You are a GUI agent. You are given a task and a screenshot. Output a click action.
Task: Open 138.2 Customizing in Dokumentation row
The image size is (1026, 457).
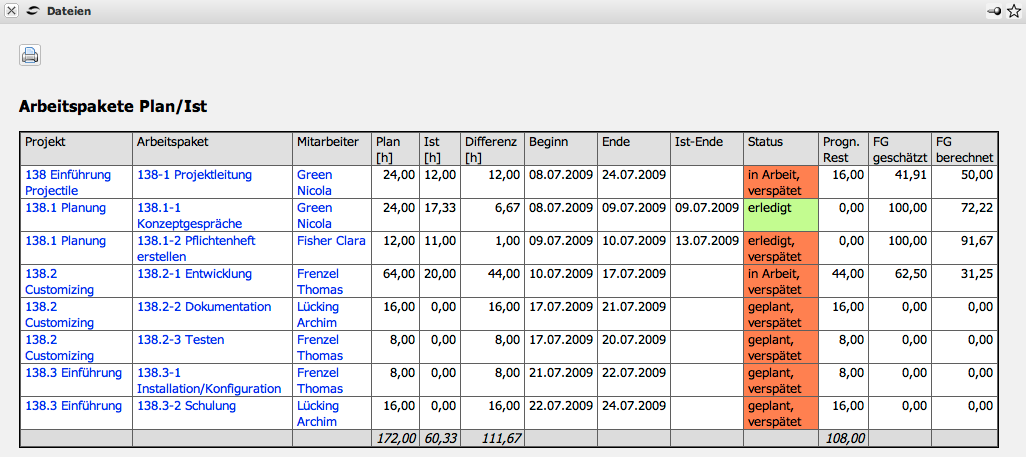point(60,314)
